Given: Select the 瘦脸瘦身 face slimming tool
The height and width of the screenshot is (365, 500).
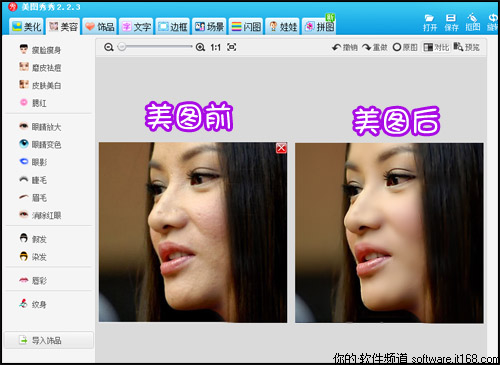Looking at the screenshot, I should tap(40, 50).
